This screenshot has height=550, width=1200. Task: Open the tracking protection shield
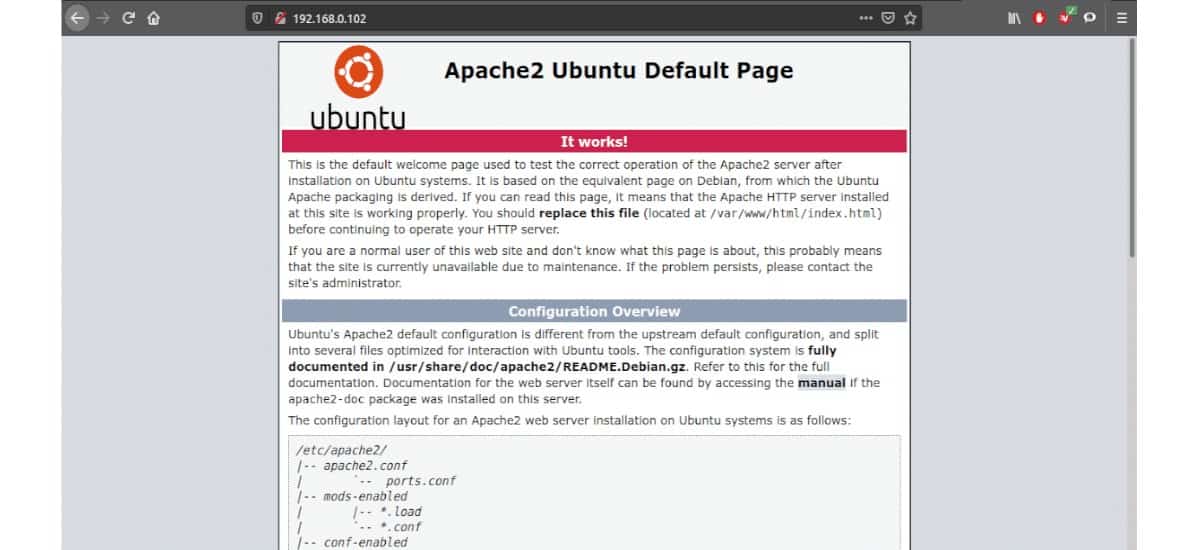(x=258, y=18)
